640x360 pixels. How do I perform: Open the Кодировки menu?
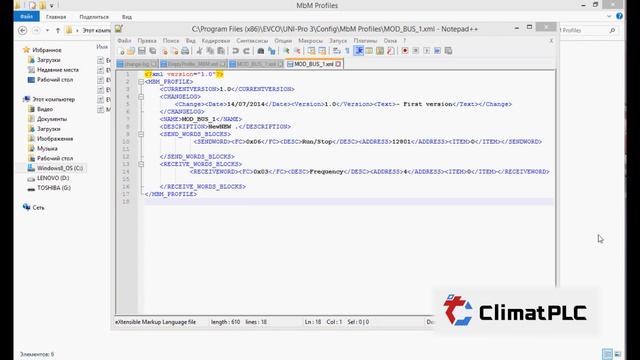pos(216,41)
